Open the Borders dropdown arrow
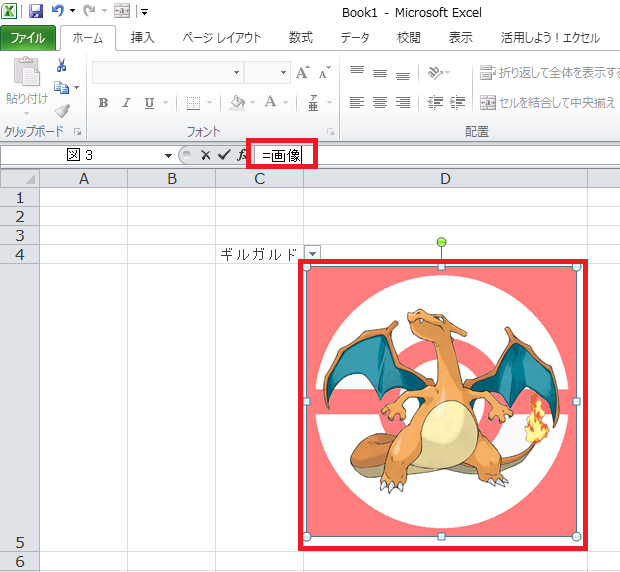The height and width of the screenshot is (572, 620). point(210,103)
